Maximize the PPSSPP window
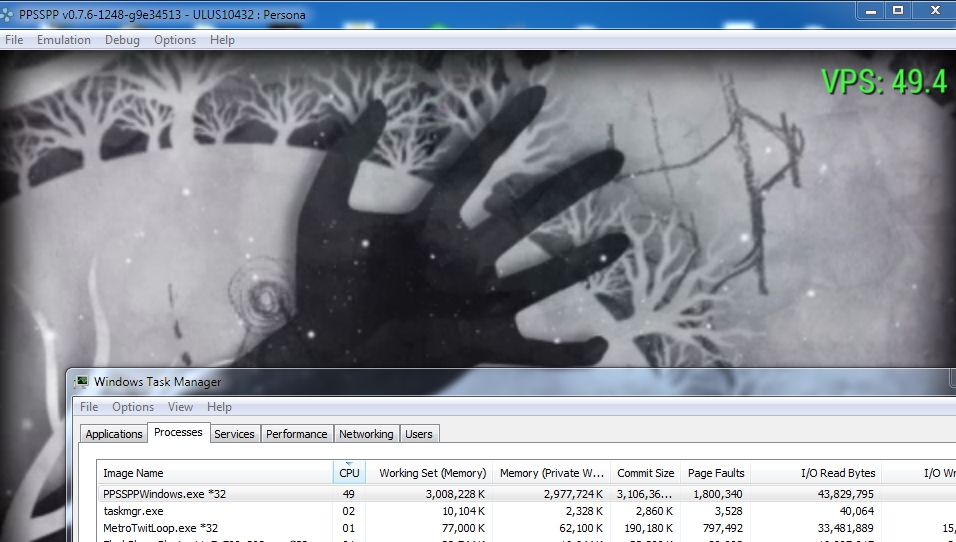956x542 pixels. [x=898, y=10]
